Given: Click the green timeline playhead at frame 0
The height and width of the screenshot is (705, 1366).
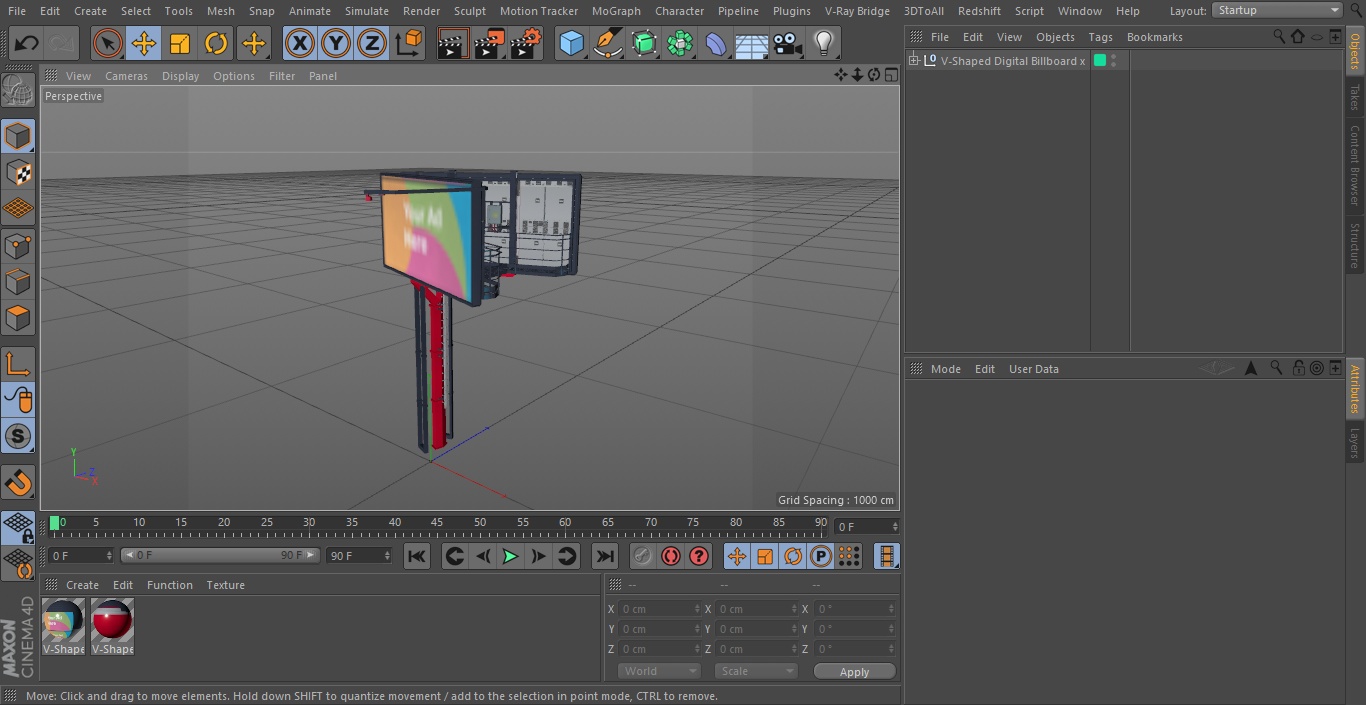Looking at the screenshot, I should tap(54, 522).
